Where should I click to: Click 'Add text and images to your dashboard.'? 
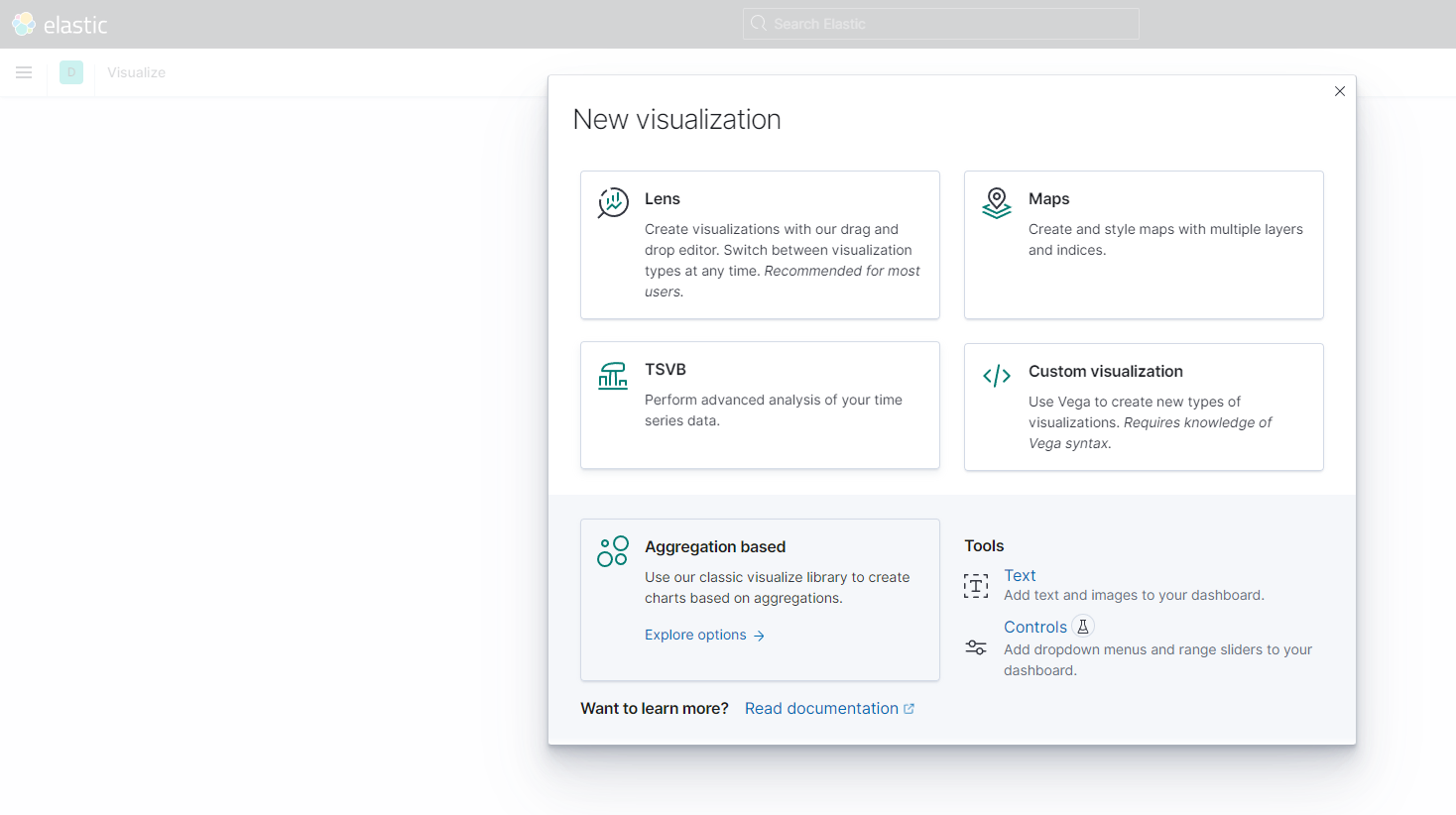click(x=1134, y=596)
